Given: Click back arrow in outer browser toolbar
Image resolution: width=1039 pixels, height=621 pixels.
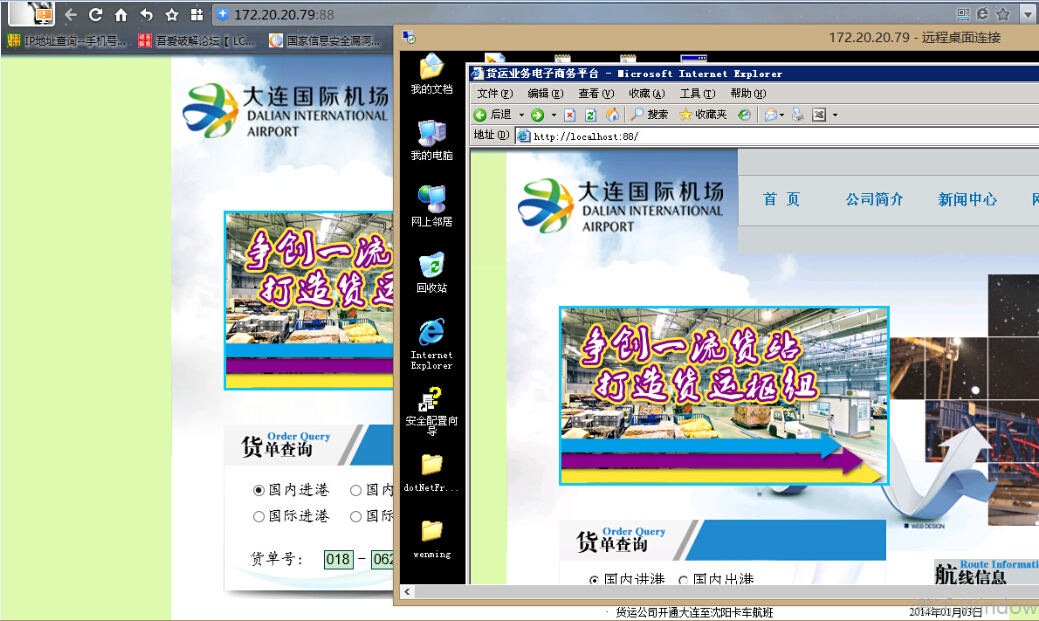Looking at the screenshot, I should point(71,14).
